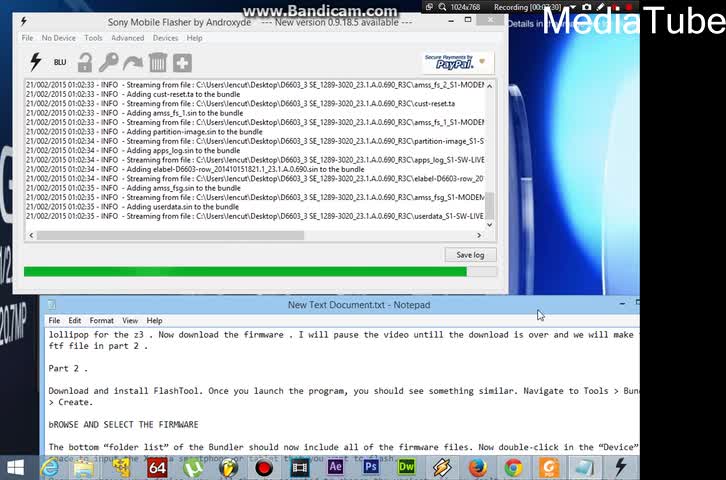This screenshot has height=480, width=726.
Task: Open the Format menu in Notepad
Action: point(101,320)
